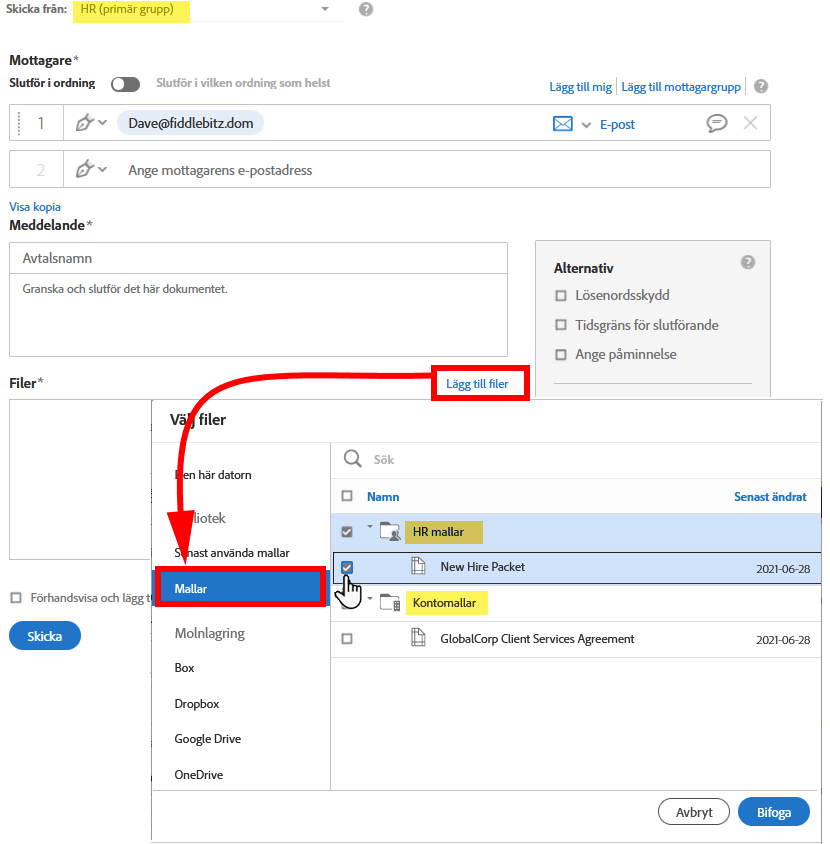Click the HR mallar folder icon

(389, 532)
